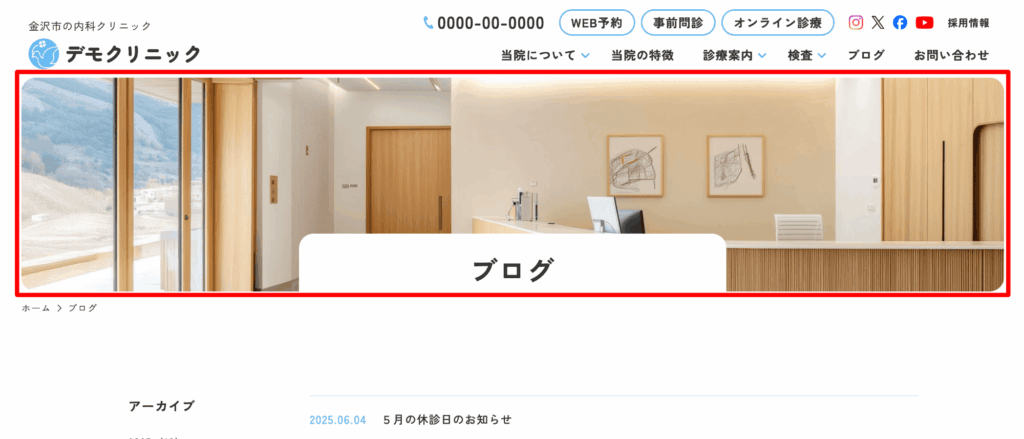Viewport: 1024px width, 439px height.
Task: Expand the 当院について dropdown chevron
Action: tap(585, 56)
